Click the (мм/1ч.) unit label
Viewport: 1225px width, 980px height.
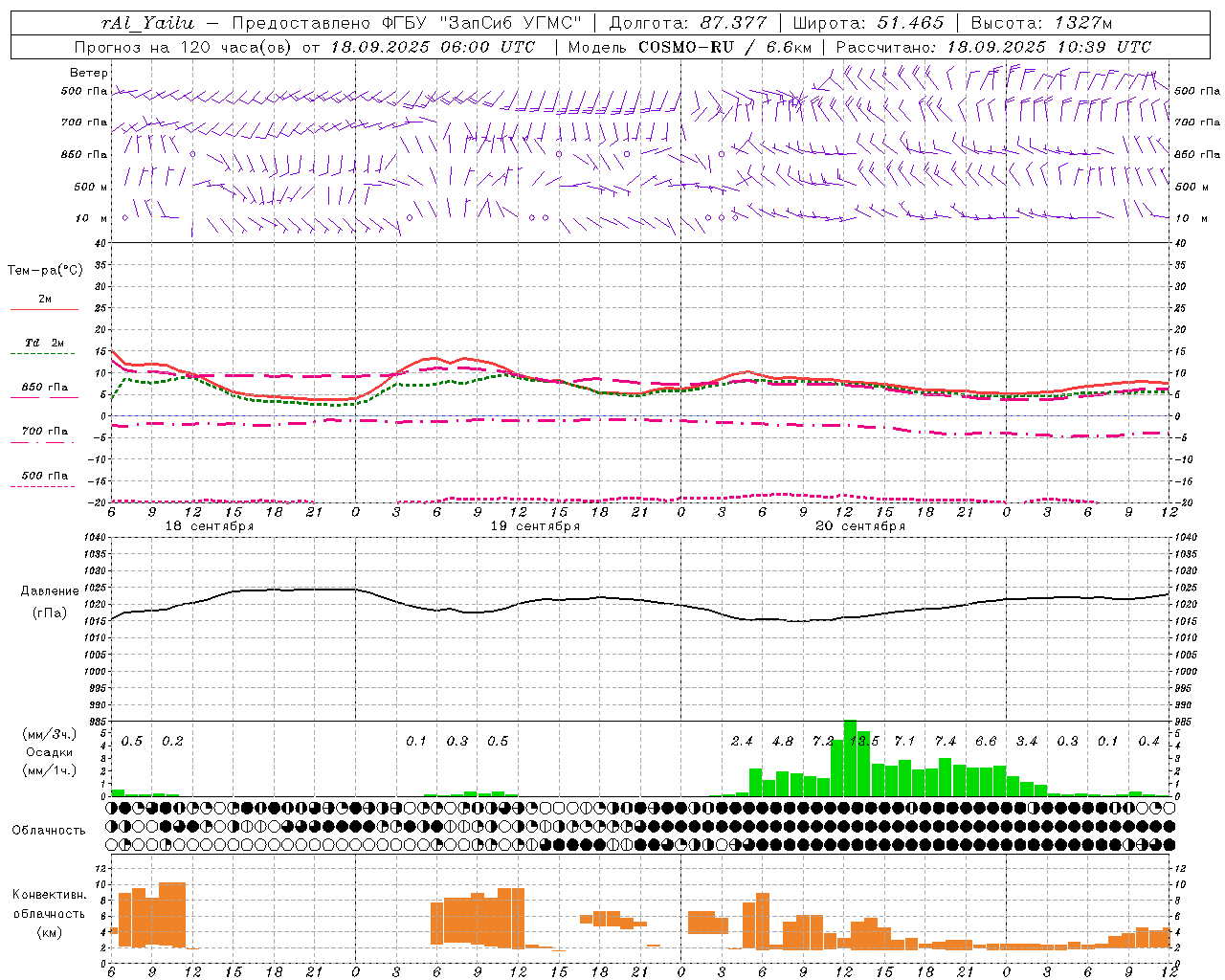[49, 770]
